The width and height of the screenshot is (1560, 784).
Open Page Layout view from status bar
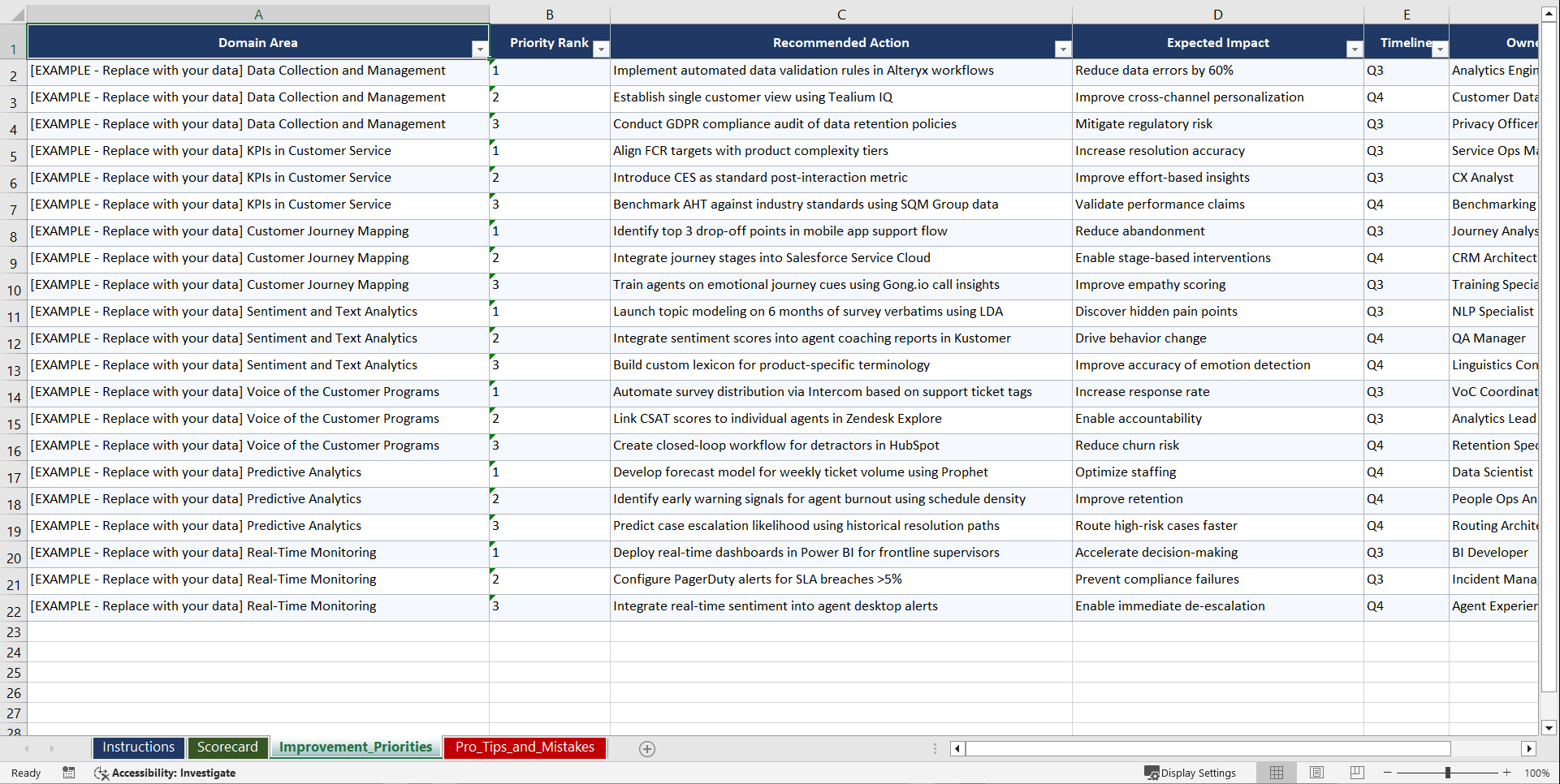(x=1316, y=773)
